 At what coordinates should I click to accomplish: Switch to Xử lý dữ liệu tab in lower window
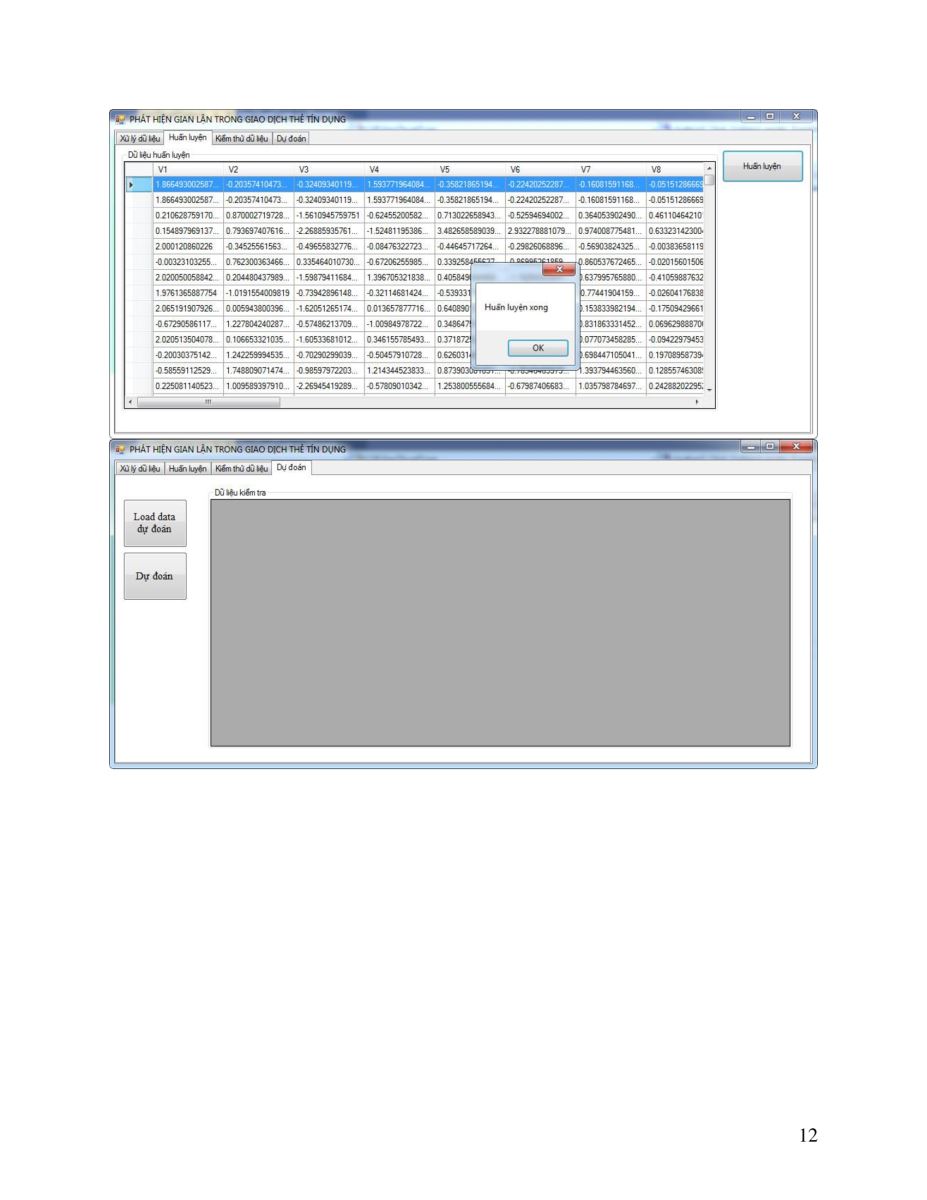[138, 468]
